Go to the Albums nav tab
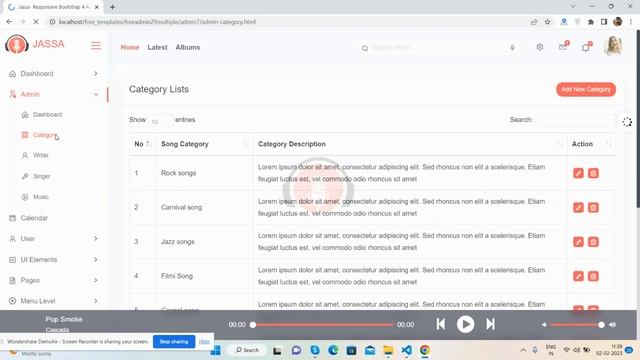This screenshot has height=360, width=640. (188, 47)
